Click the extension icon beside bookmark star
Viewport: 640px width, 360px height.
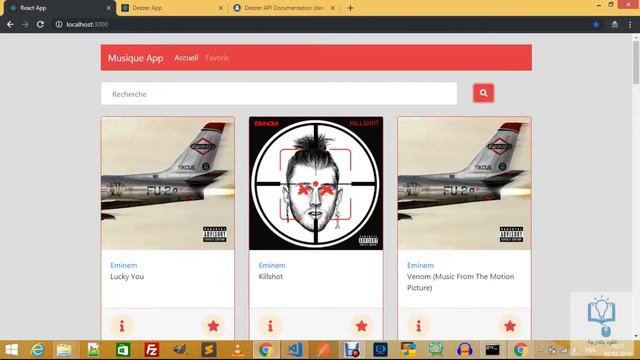[614, 24]
